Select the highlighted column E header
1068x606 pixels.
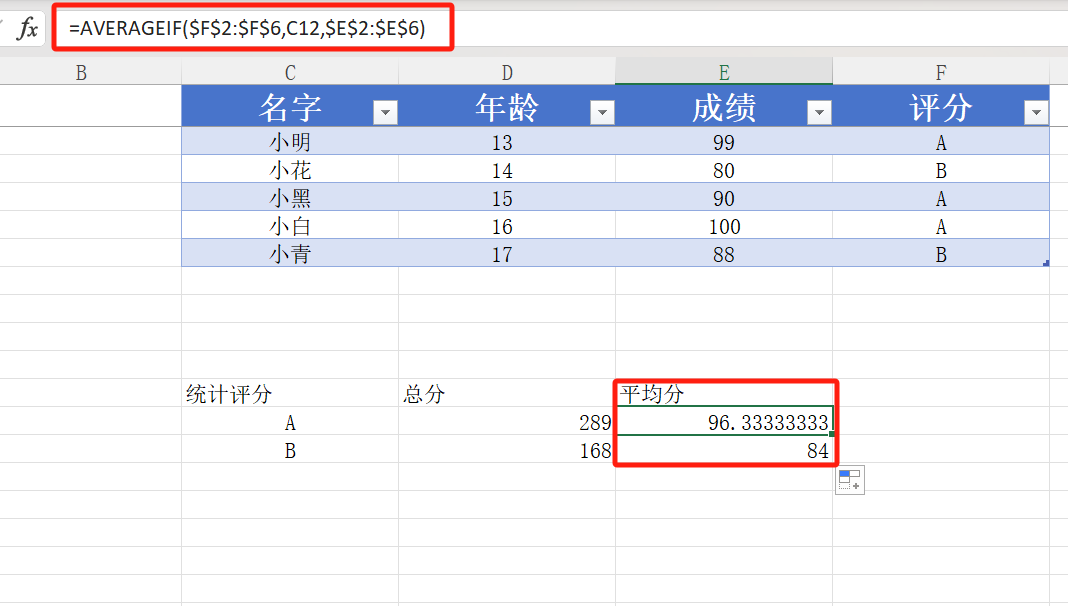[x=724, y=72]
